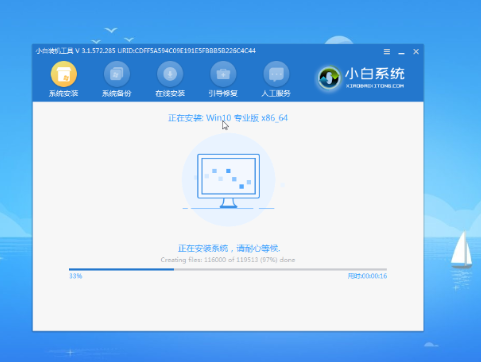Minimize the 小白装机工具 window
The height and width of the screenshot is (362, 481).
[x=401, y=52]
